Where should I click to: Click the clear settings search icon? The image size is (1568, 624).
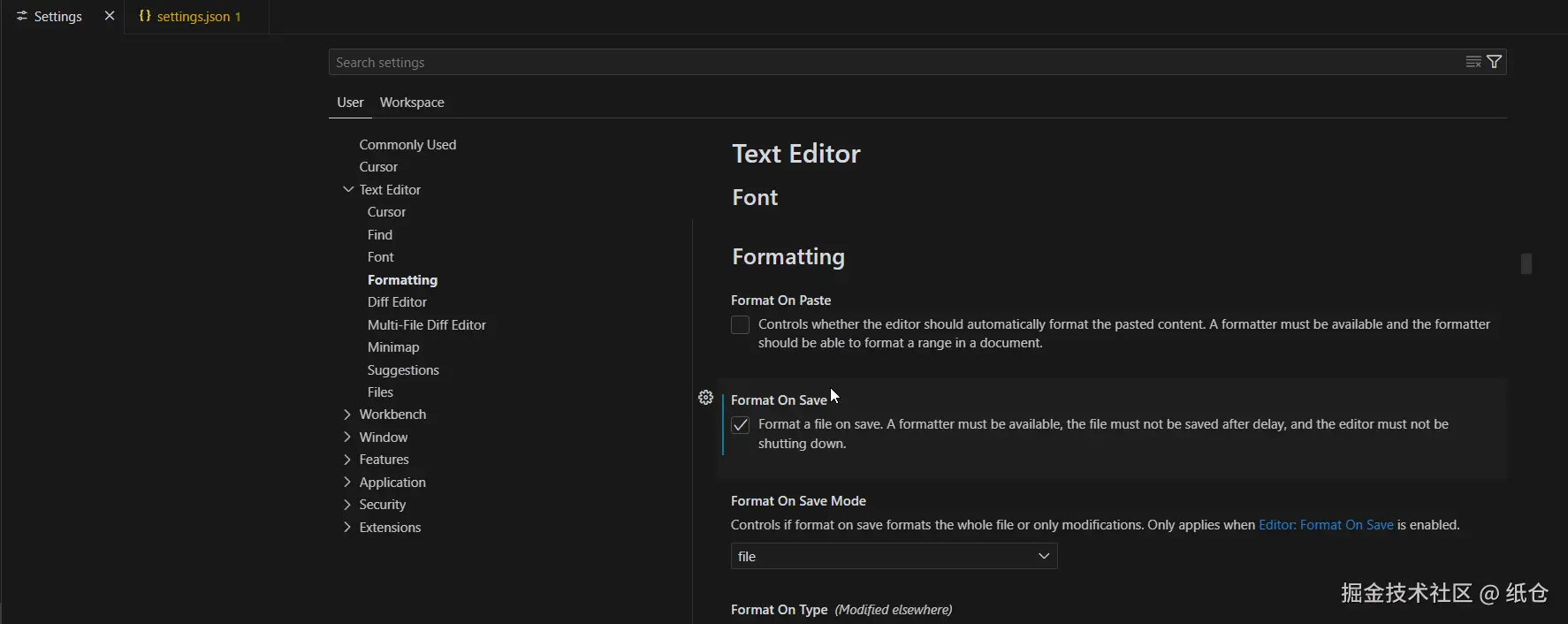[x=1473, y=62]
